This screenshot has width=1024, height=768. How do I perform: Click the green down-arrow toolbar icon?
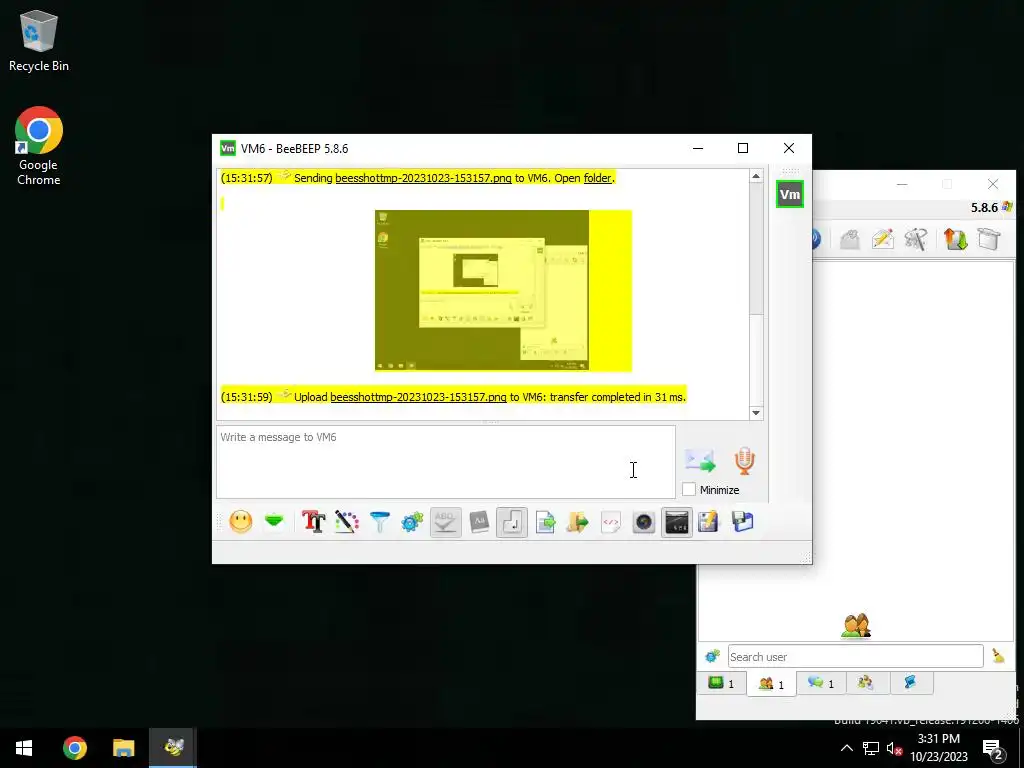[274, 521]
